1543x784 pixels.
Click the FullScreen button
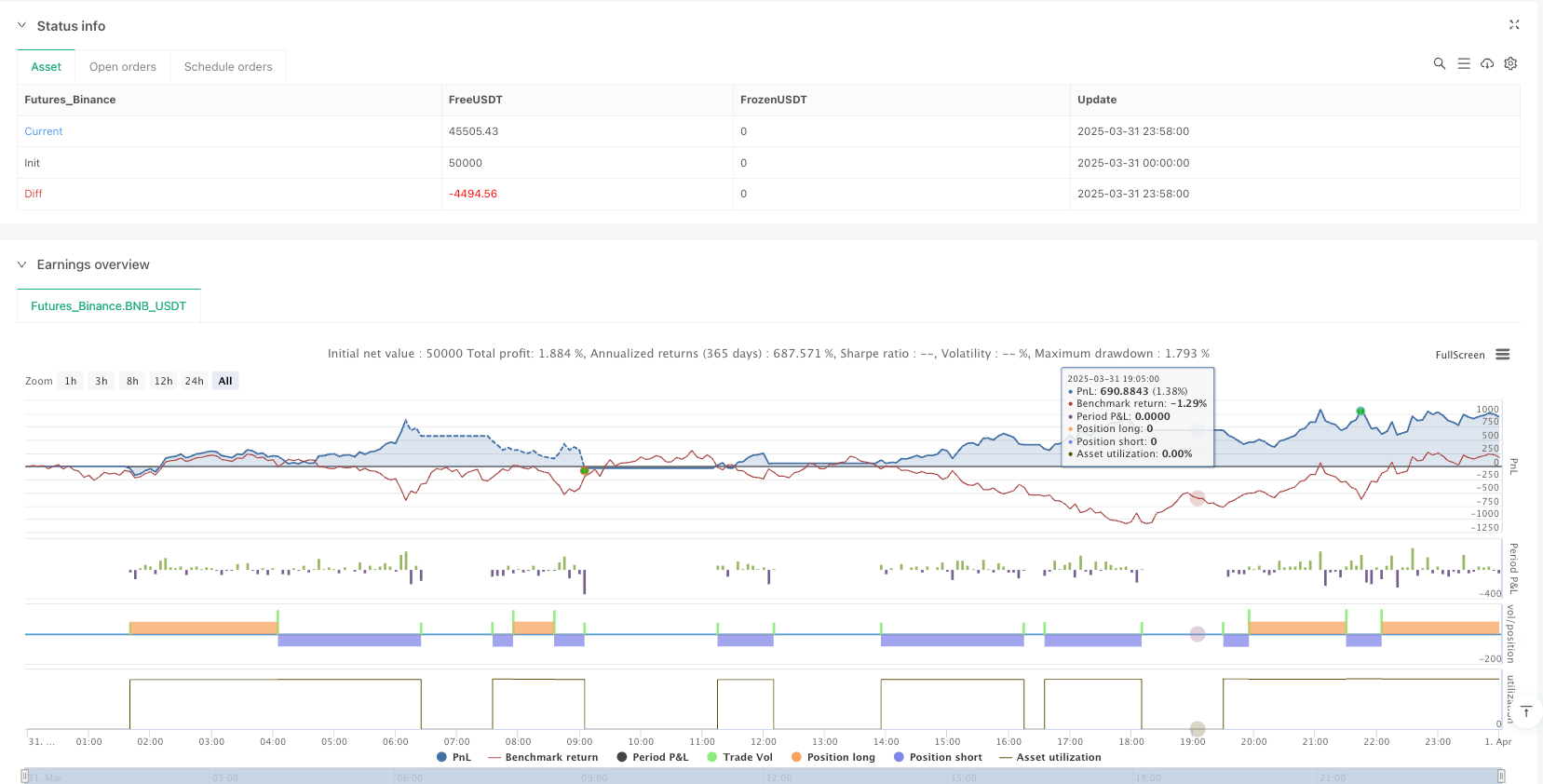pyautogui.click(x=1459, y=355)
